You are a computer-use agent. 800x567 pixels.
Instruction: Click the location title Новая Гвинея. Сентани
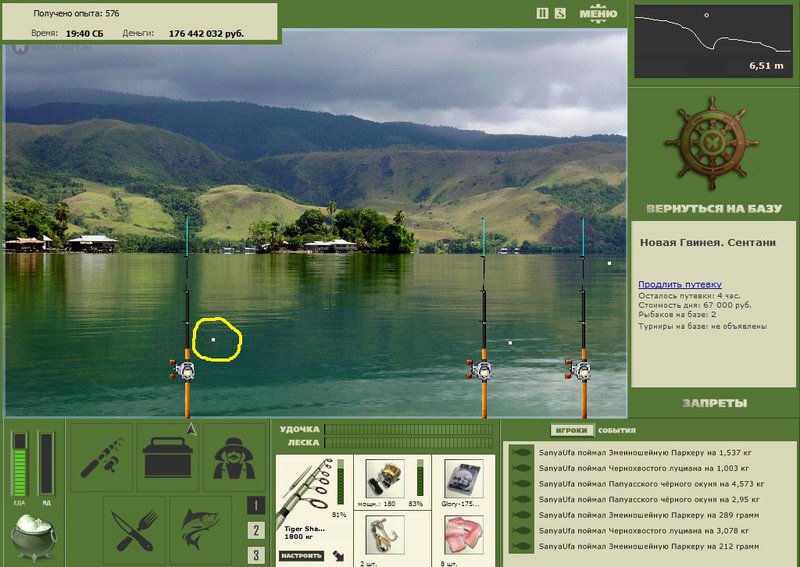click(x=707, y=242)
